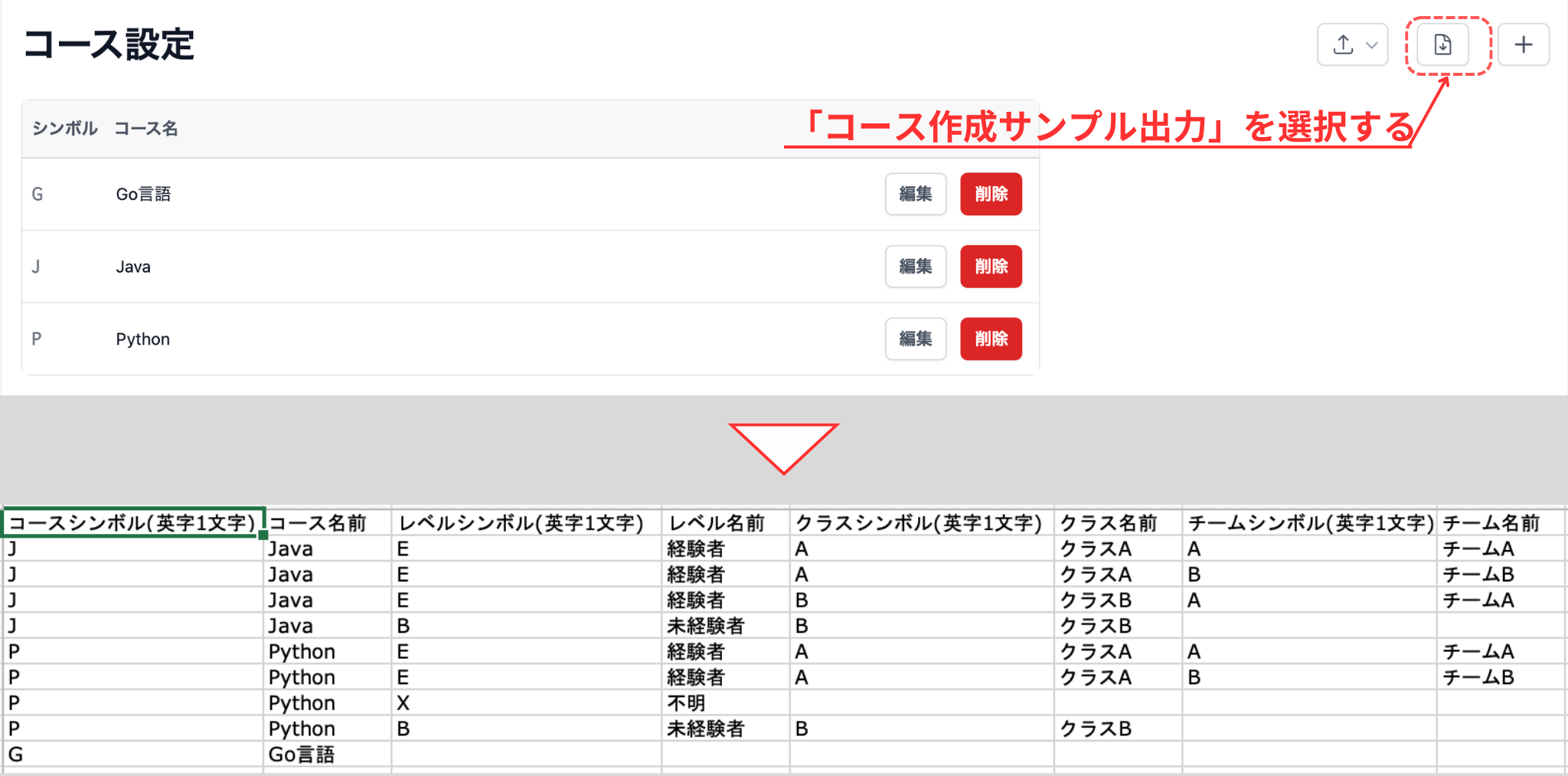Viewport: 1568px width, 776px height.
Task: Select the Go言語 cell in the bottom row
Action: tap(302, 755)
